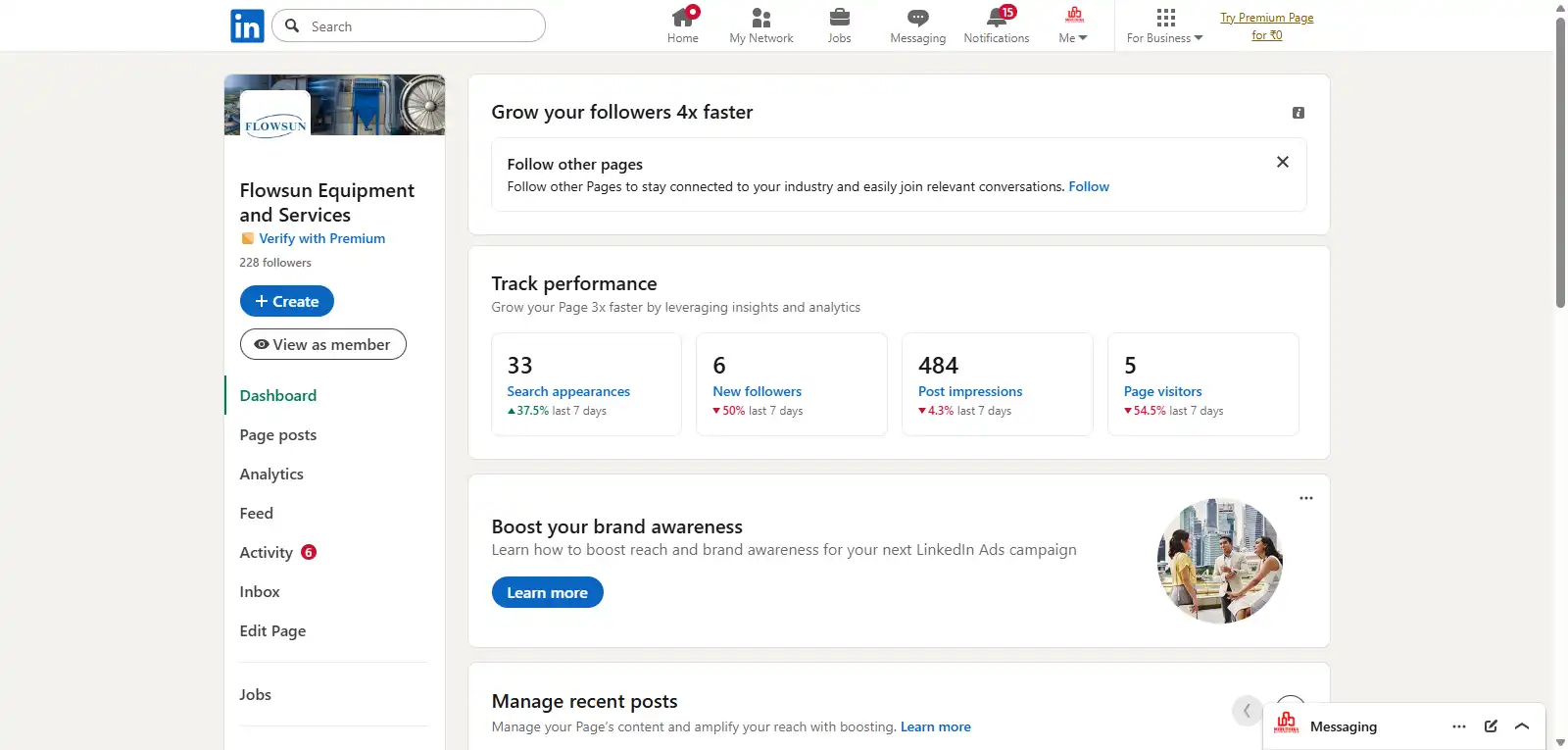Open Jobs in the sidebar
Image resolution: width=1568 pixels, height=750 pixels.
256,694
